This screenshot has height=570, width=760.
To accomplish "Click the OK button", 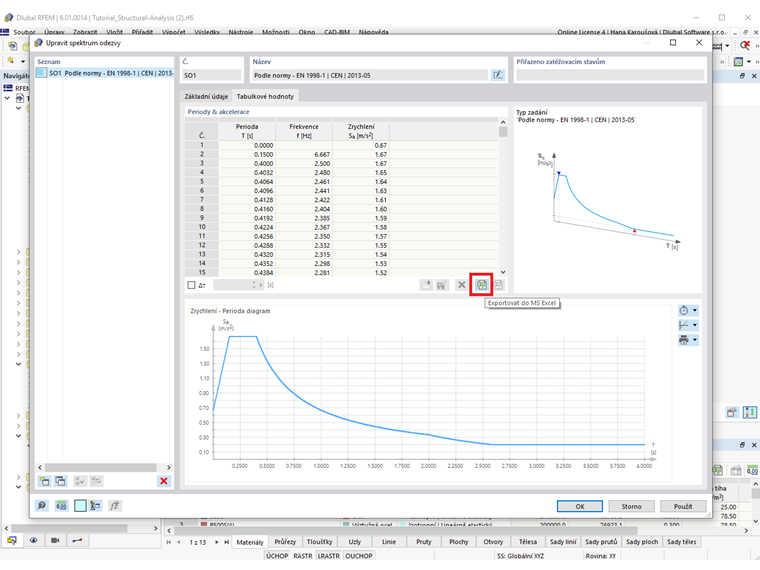I will [580, 506].
